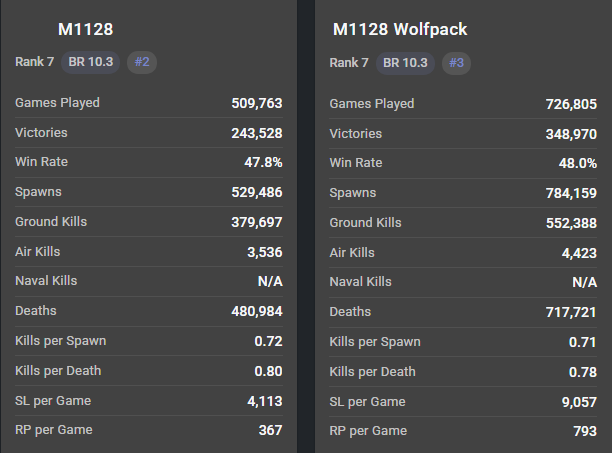Open the M1128 Wolfpack vehicle title
The width and height of the screenshot is (612, 453).
pos(400,29)
